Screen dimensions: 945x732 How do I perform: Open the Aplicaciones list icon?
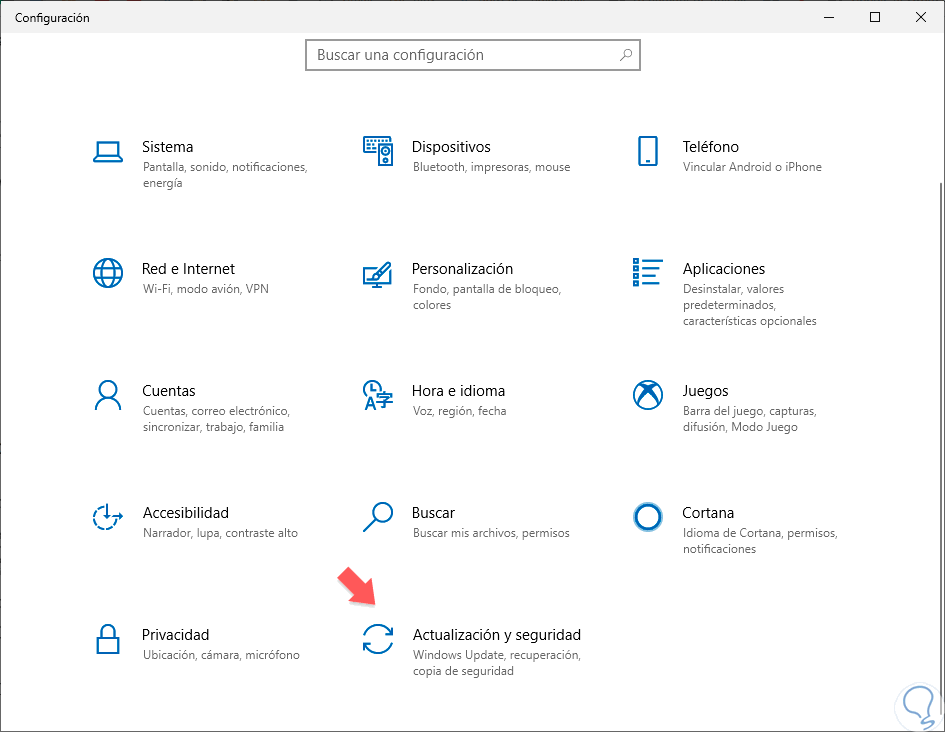pos(647,272)
